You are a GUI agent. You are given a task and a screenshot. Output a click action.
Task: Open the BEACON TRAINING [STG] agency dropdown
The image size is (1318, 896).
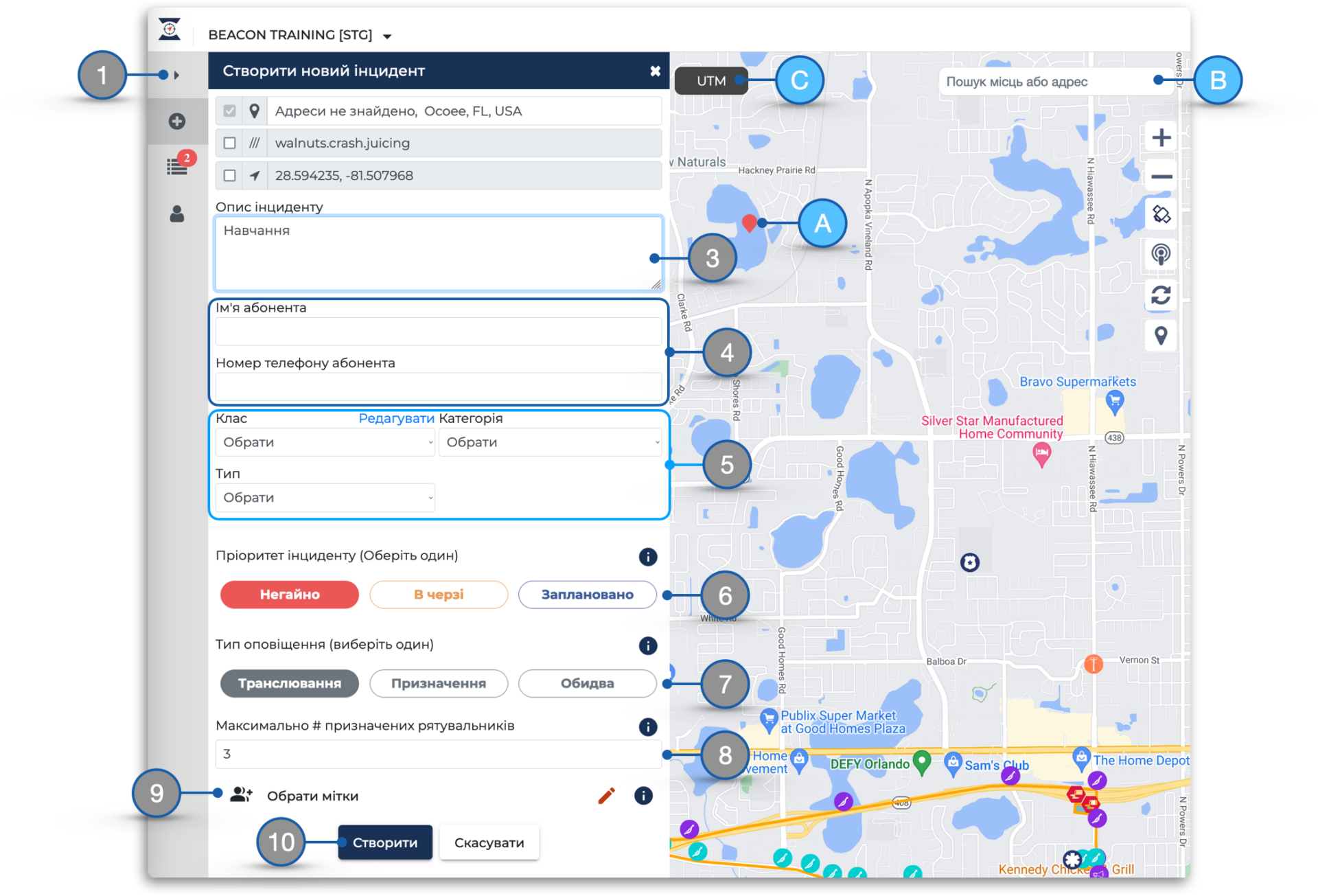(300, 35)
